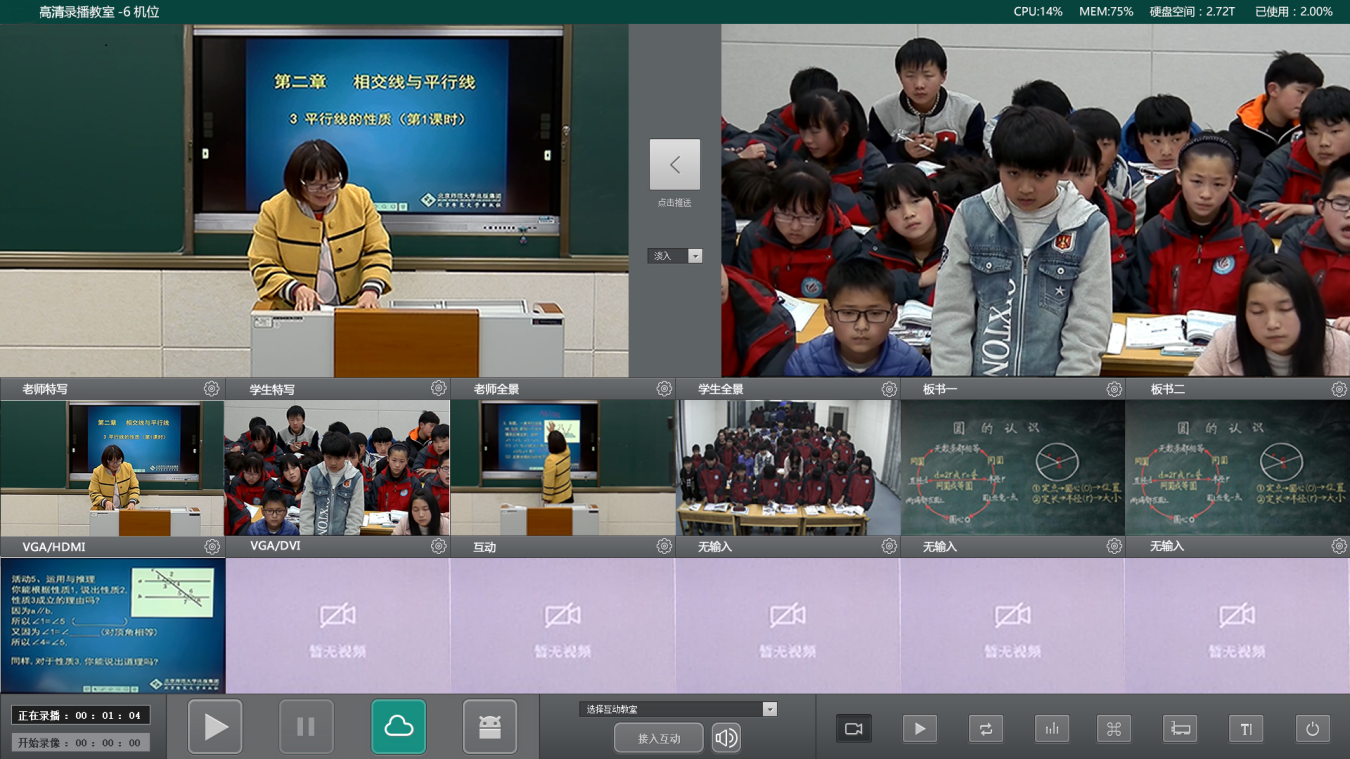The image size is (1350, 759).
Task: Open the bar chart audio levels icon
Action: point(1051,729)
